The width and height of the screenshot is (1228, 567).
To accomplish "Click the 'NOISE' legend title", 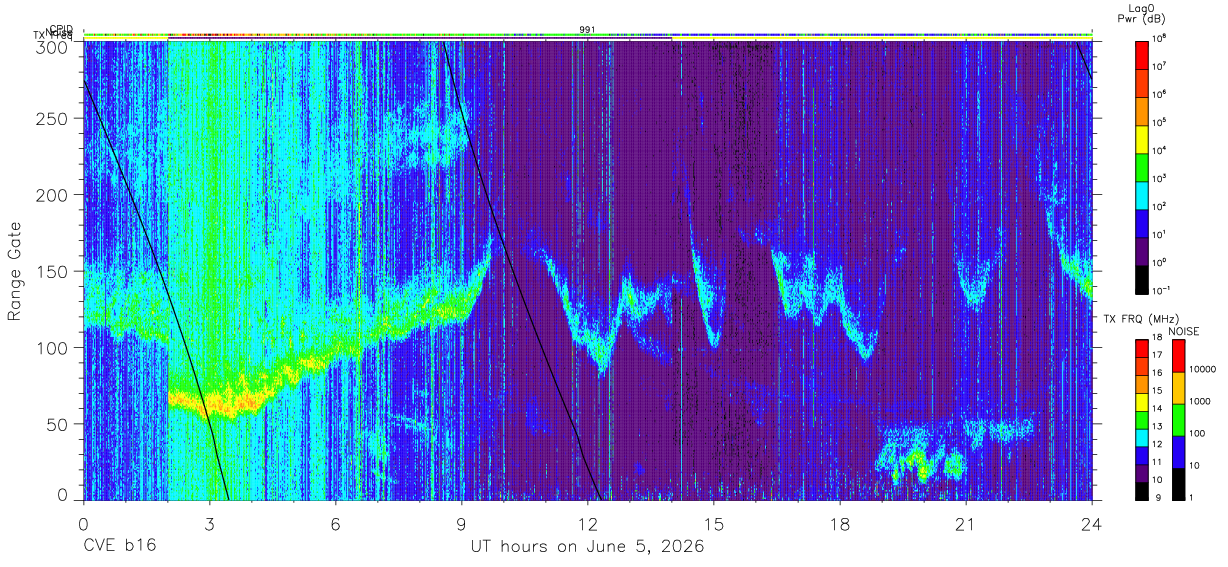I will tap(1183, 331).
